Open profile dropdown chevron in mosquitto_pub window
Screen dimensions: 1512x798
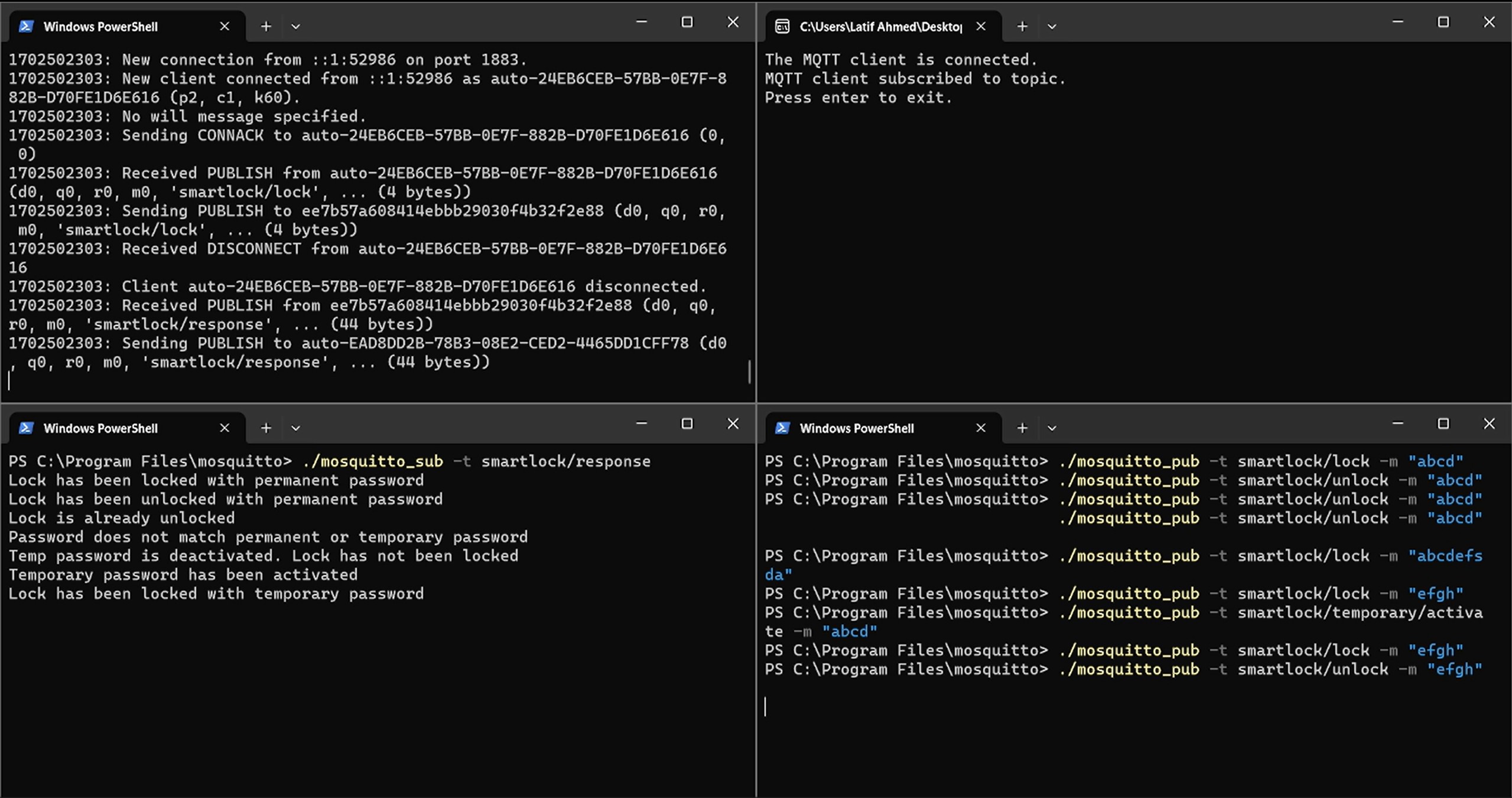[1052, 428]
